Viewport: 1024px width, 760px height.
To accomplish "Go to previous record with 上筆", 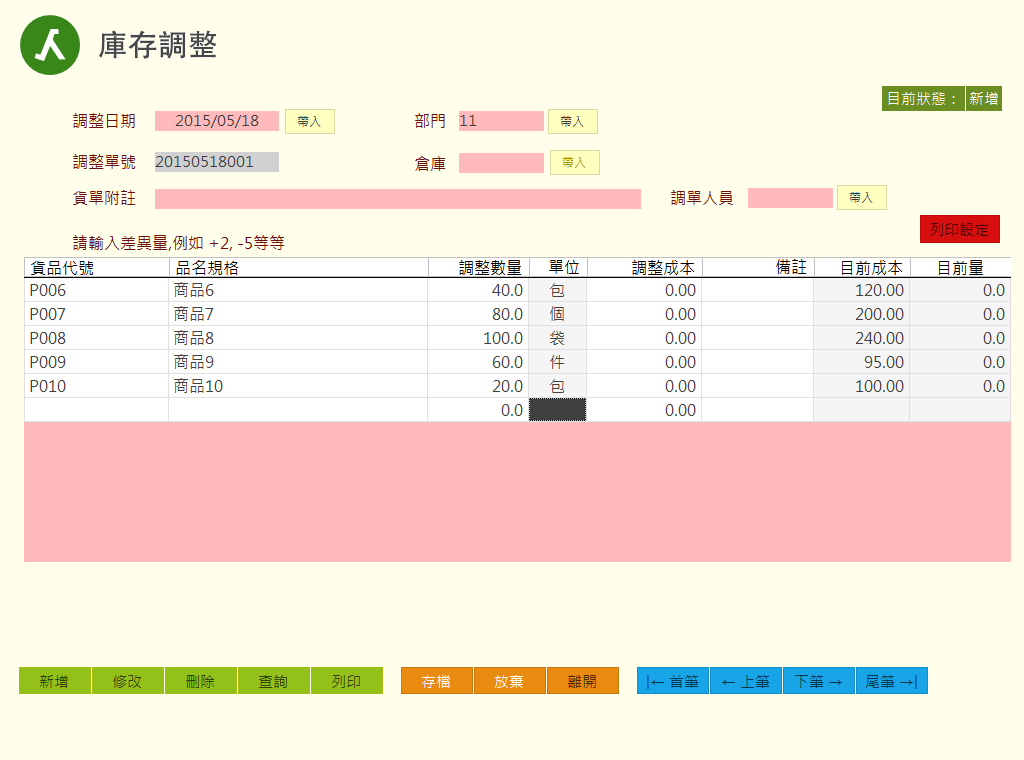I will pyautogui.click(x=746, y=681).
